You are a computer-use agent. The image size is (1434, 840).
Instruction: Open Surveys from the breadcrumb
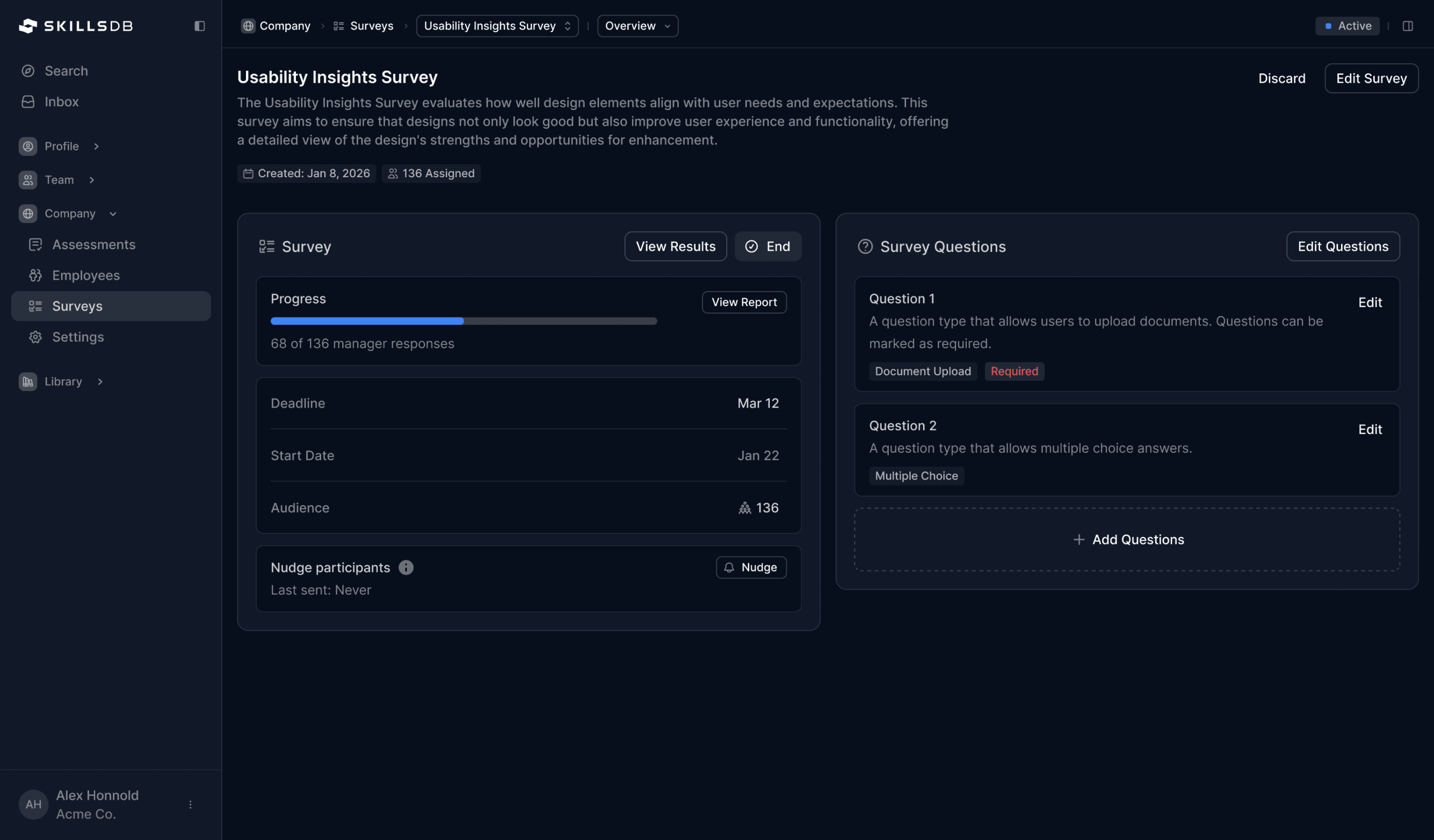pyautogui.click(x=372, y=26)
